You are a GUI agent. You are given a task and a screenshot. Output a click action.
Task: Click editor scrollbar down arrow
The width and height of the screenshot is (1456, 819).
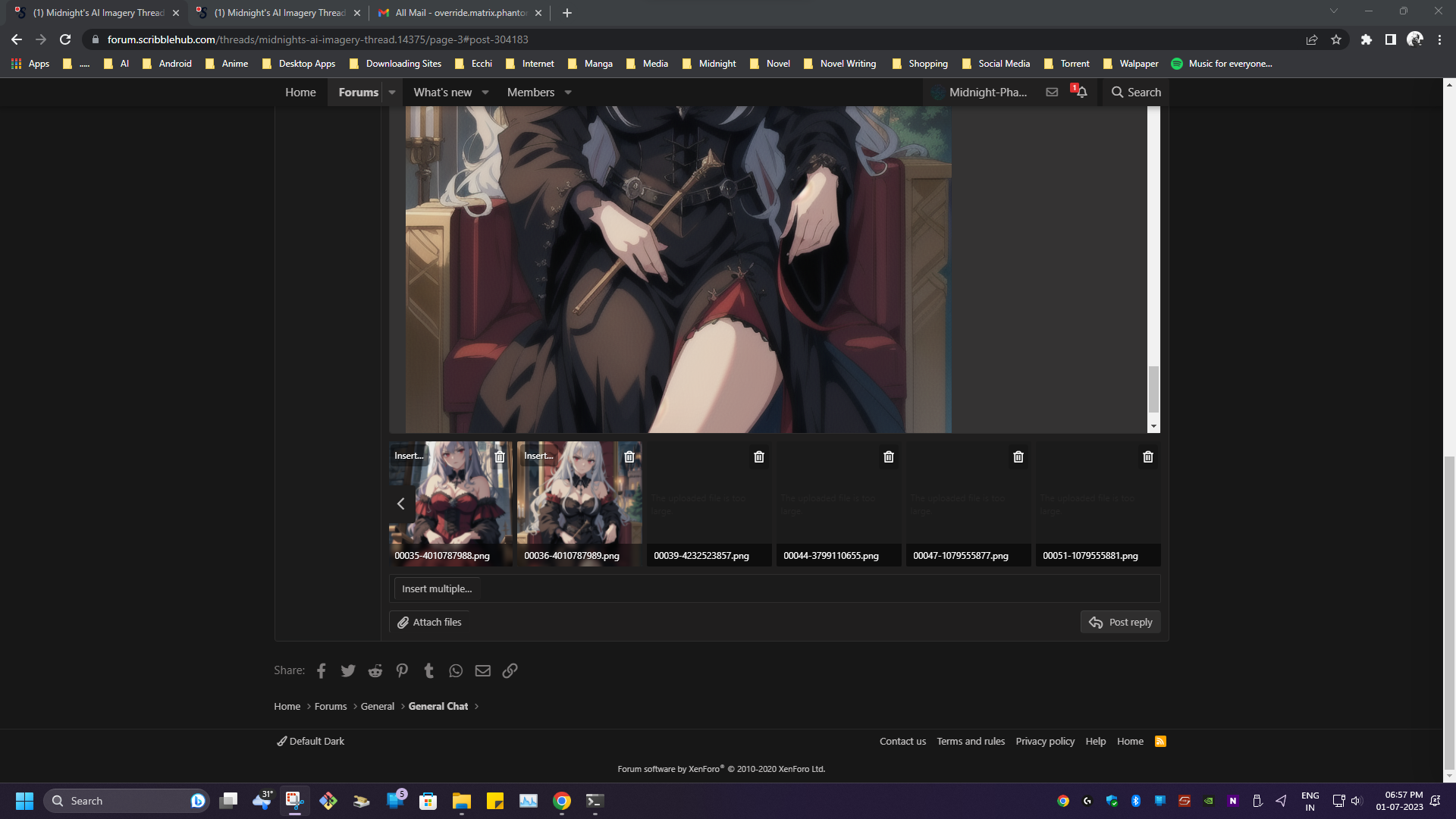click(1153, 426)
